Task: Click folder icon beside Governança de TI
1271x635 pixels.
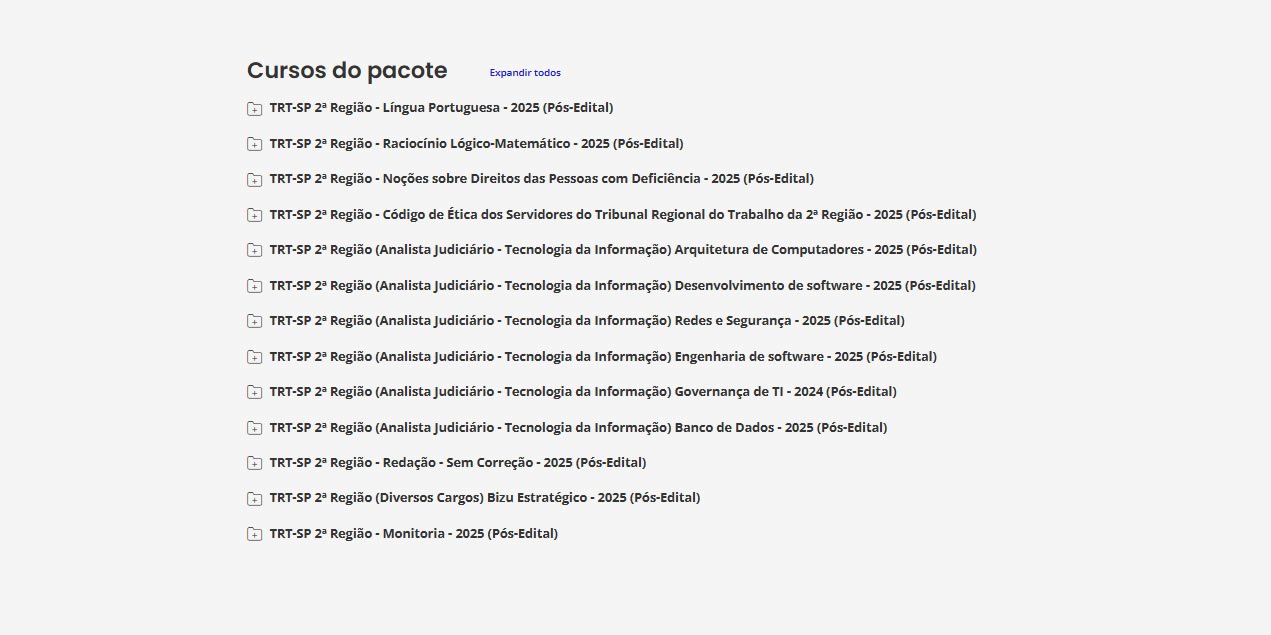Action: point(254,393)
